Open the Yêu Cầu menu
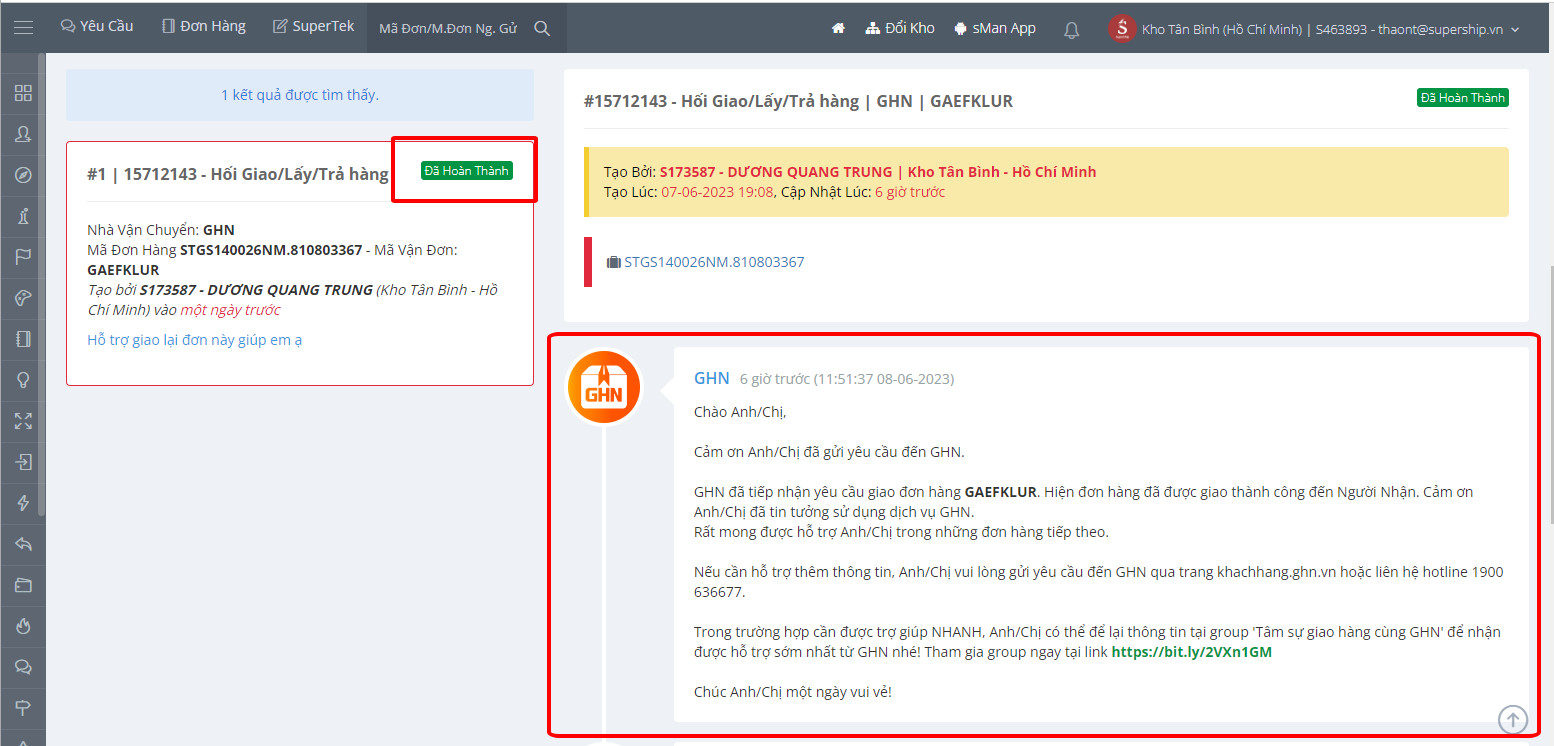The height and width of the screenshot is (746, 1554). [x=97, y=26]
